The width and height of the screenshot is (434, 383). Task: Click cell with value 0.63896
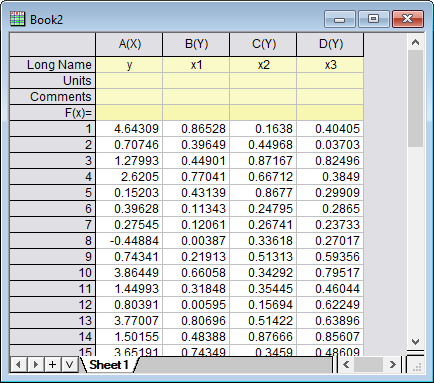(x=330, y=321)
